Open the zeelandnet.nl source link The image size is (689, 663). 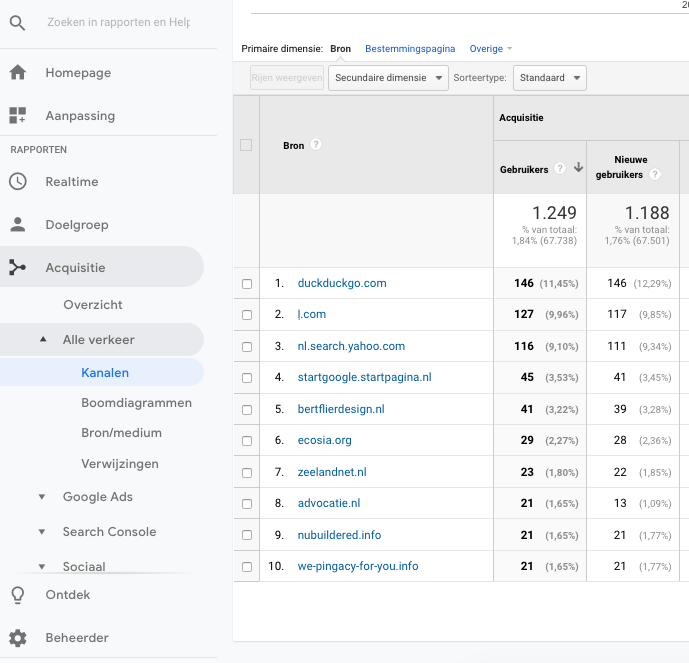(332, 472)
